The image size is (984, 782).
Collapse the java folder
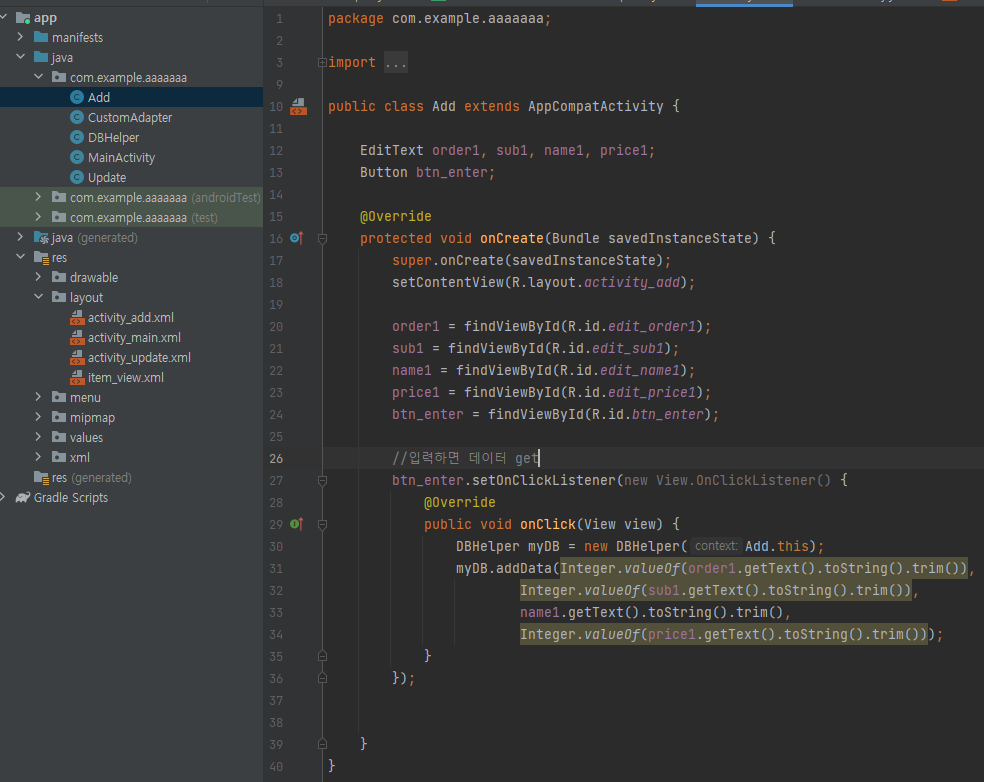(21, 56)
